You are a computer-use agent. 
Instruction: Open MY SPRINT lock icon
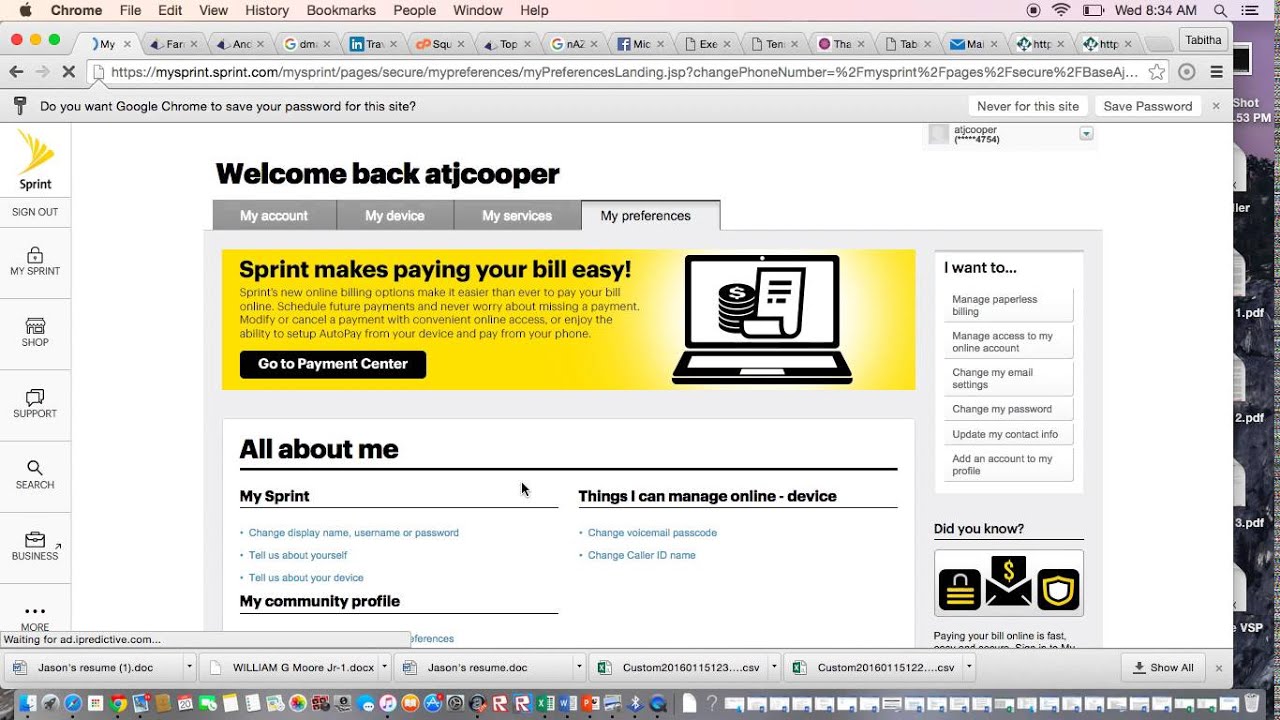[x=35, y=255]
